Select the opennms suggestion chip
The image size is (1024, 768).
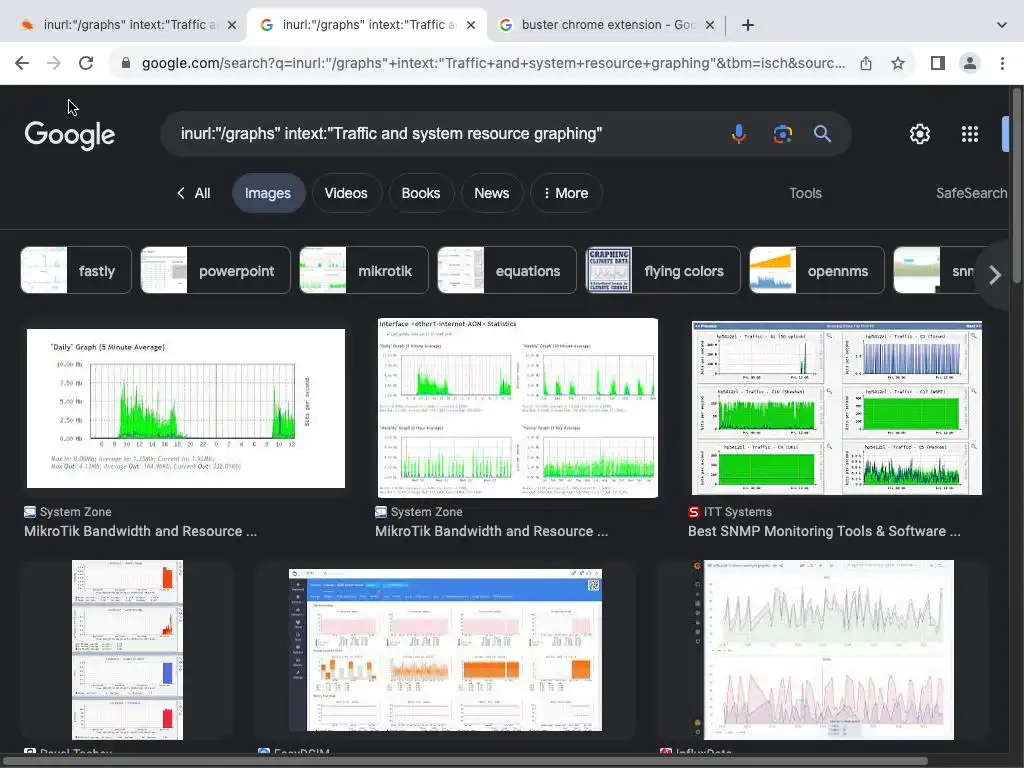pos(816,270)
